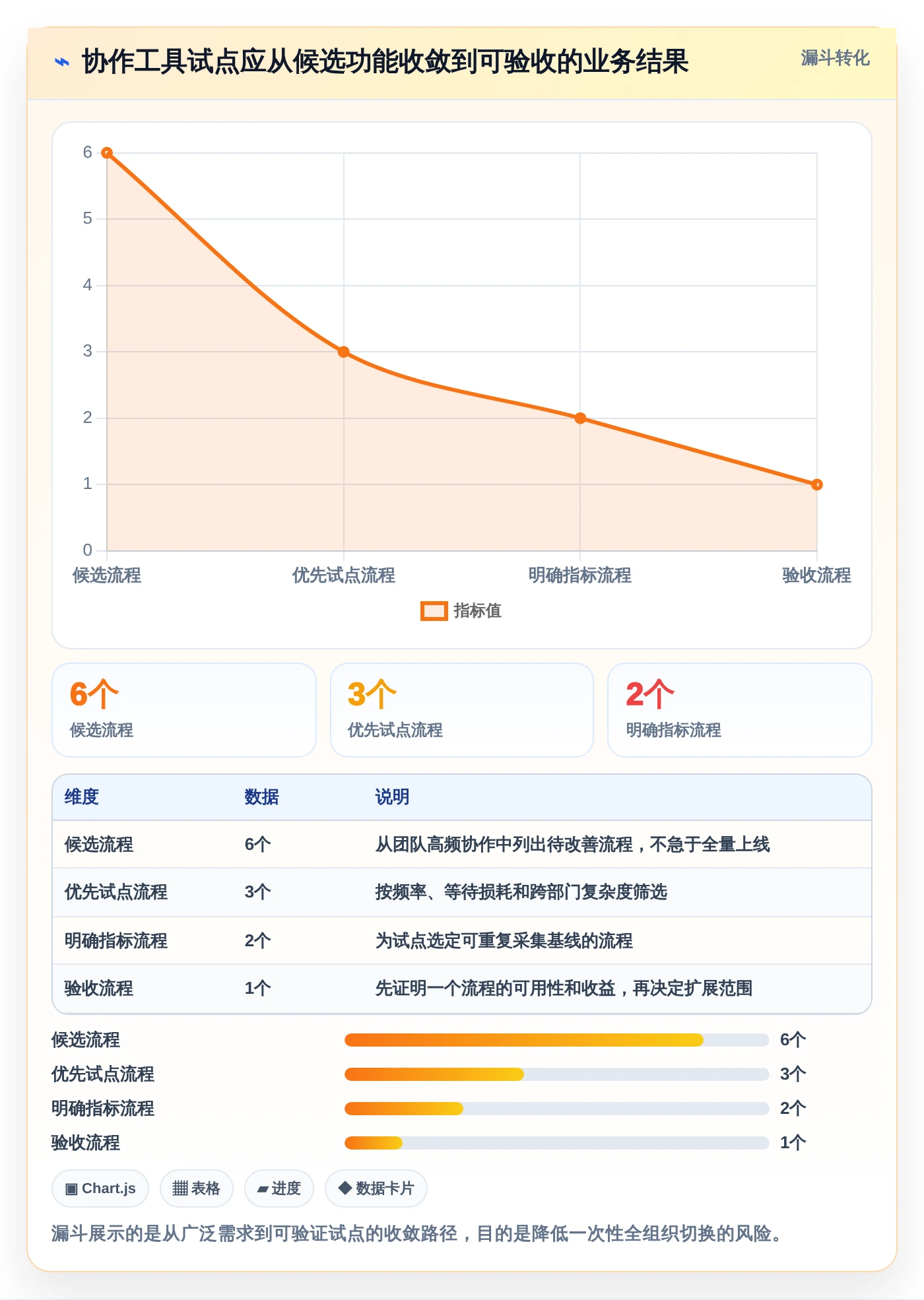The height and width of the screenshot is (1300, 924).
Task: Open the 6个 候选流程 data card
Action: click(x=184, y=710)
